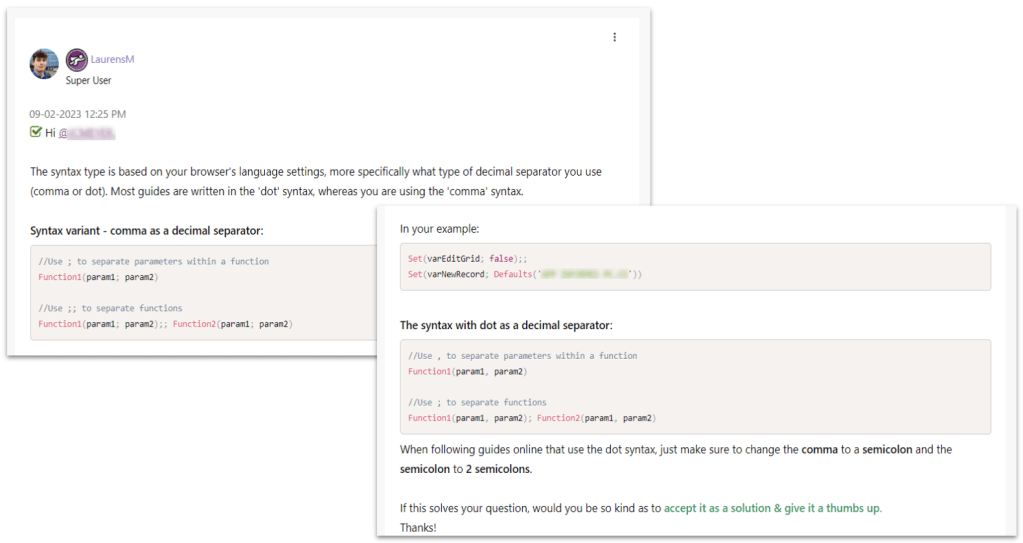Click the Function1(param1, param2); Function2 code line
This screenshot has width=1023, height=543.
point(531,418)
